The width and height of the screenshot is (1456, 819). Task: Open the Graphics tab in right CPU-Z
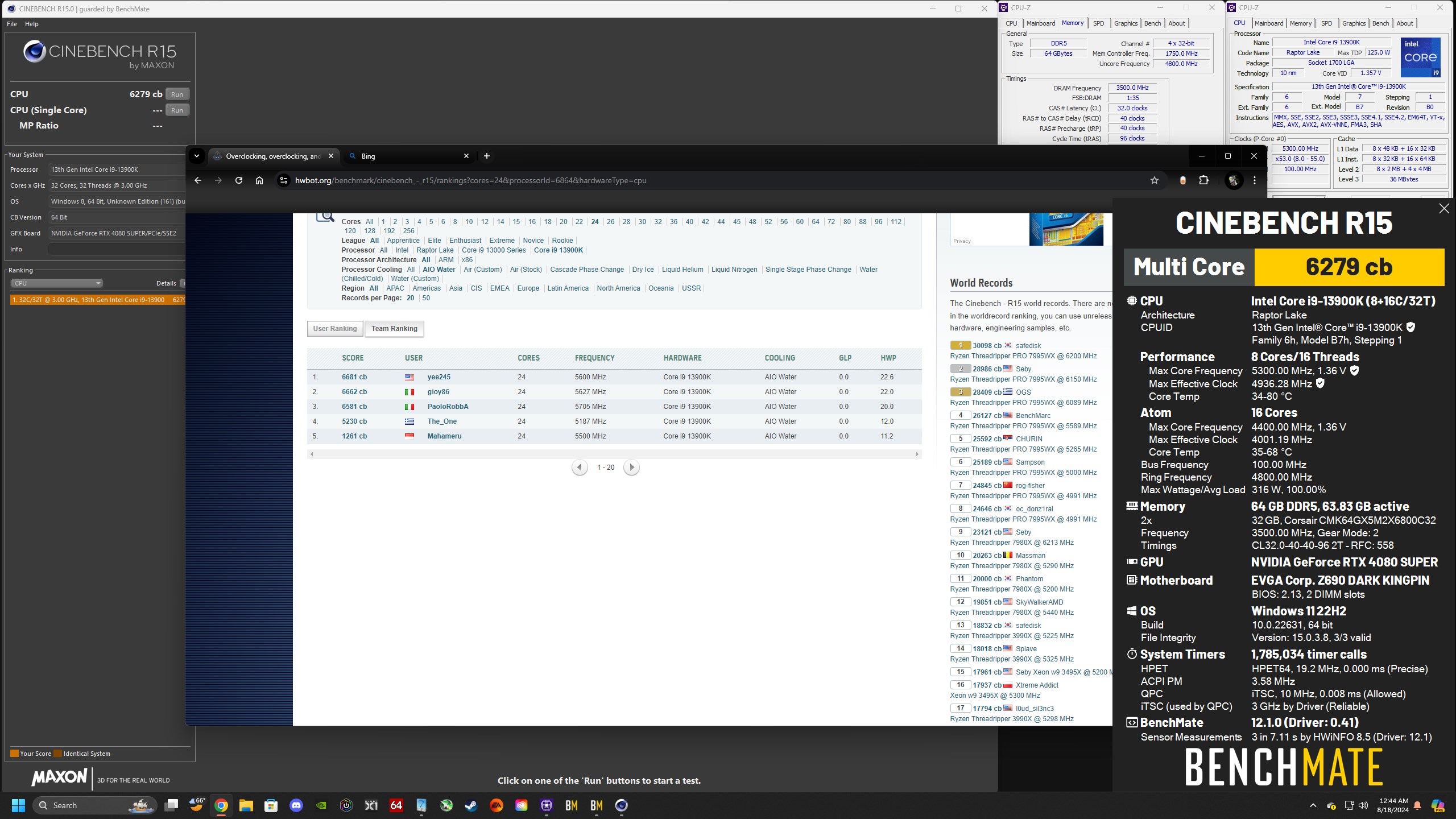pyautogui.click(x=1354, y=23)
